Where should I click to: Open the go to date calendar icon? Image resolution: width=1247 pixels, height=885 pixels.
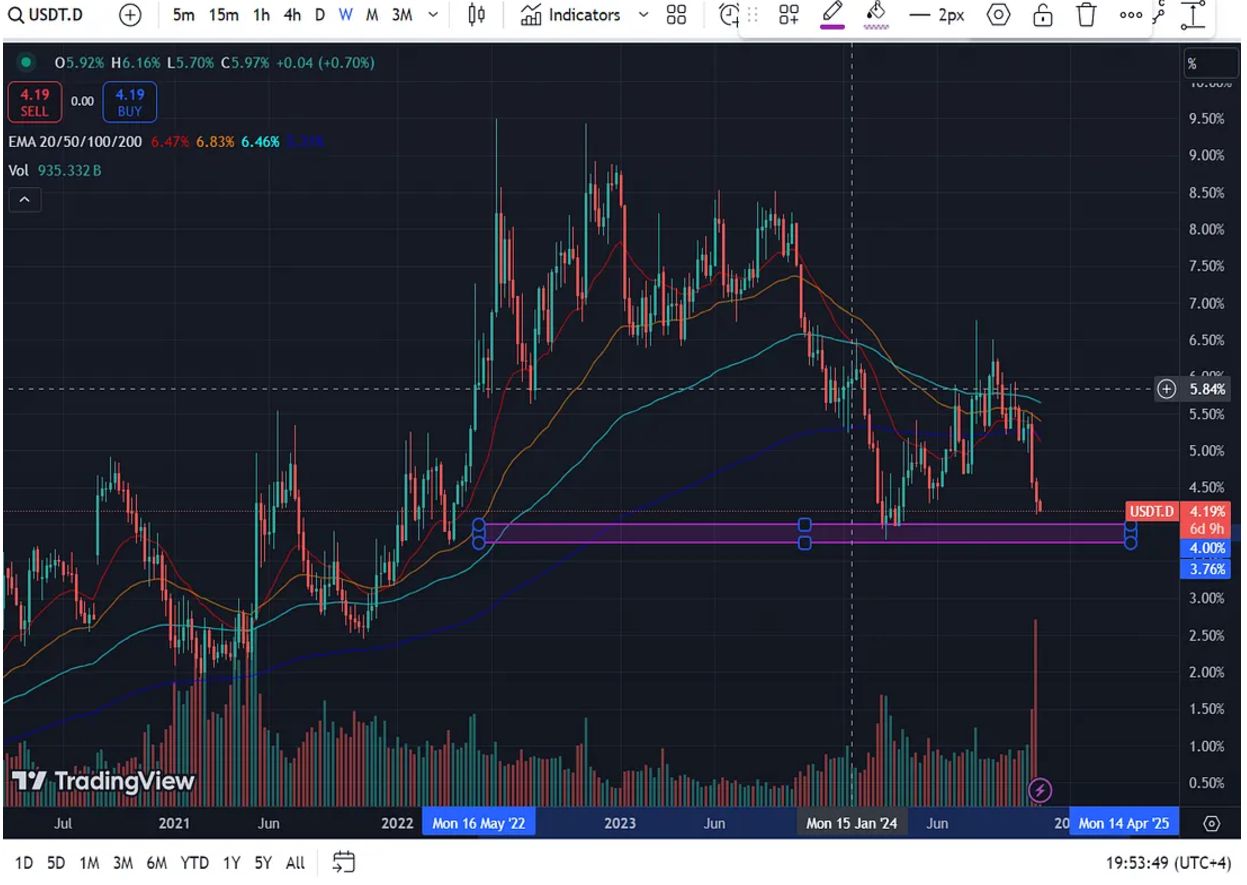344,861
